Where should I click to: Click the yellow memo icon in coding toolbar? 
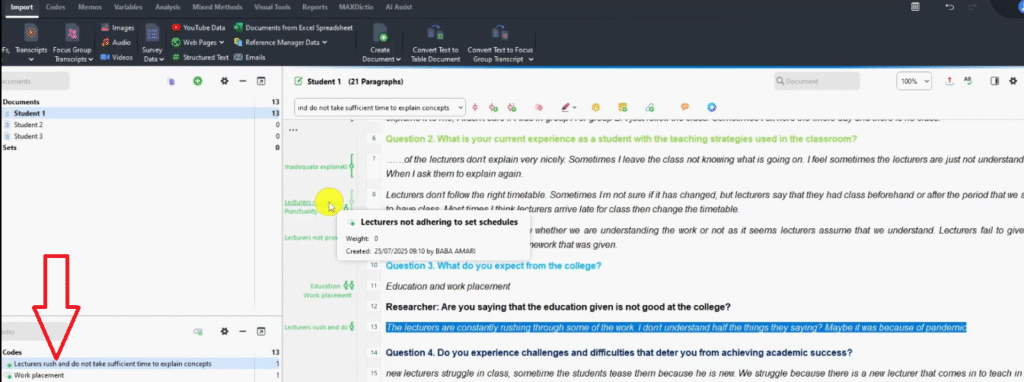tap(622, 107)
